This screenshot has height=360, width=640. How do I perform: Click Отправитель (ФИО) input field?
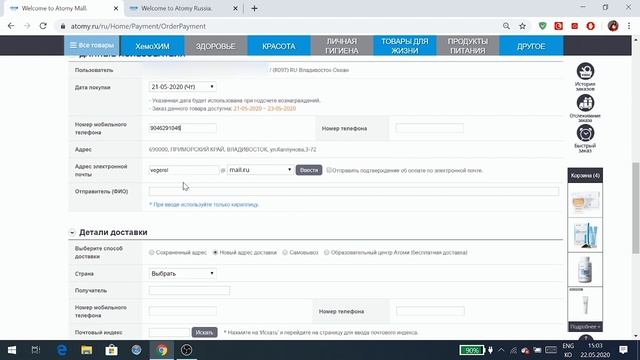[x=354, y=191]
